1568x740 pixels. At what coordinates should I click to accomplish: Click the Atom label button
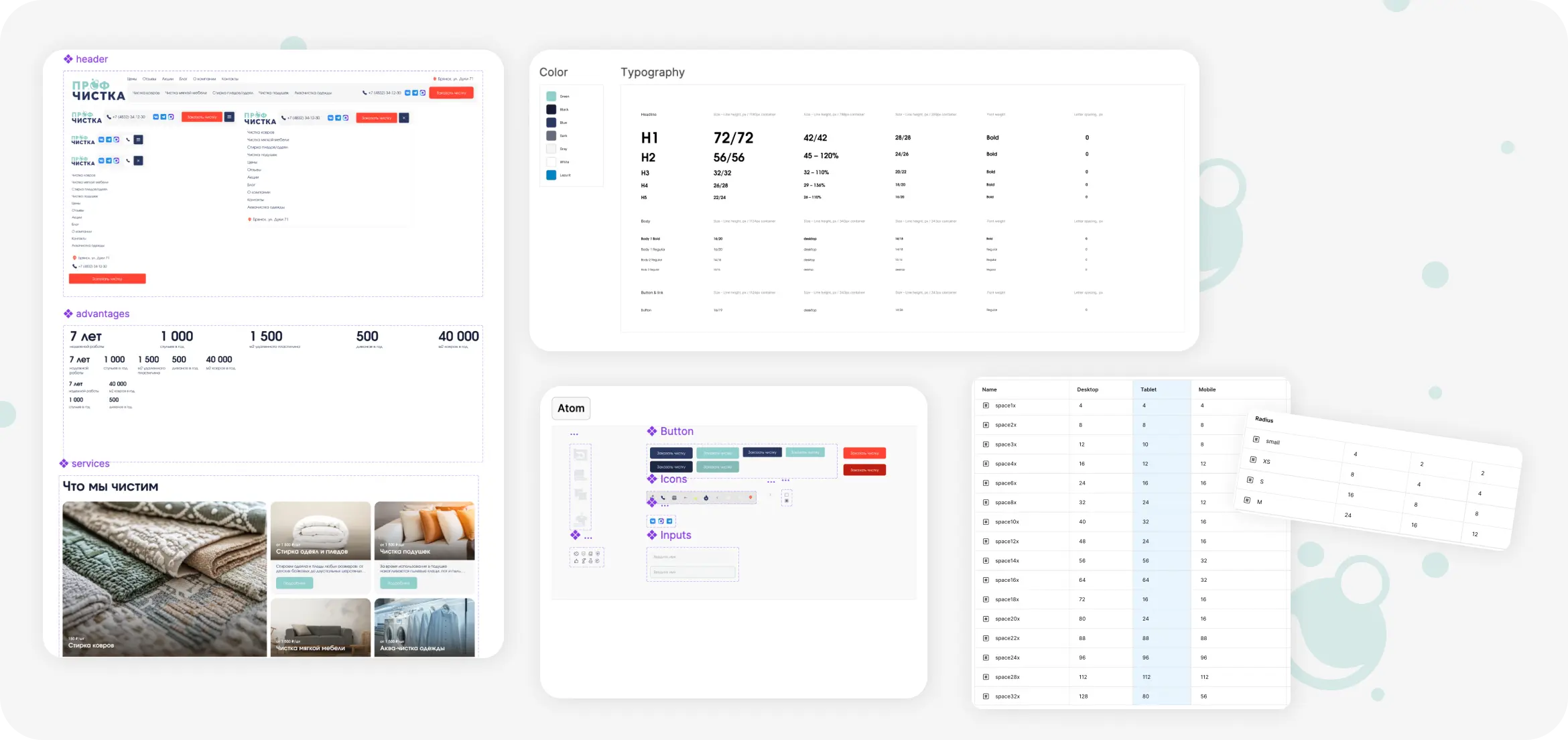pyautogui.click(x=571, y=408)
